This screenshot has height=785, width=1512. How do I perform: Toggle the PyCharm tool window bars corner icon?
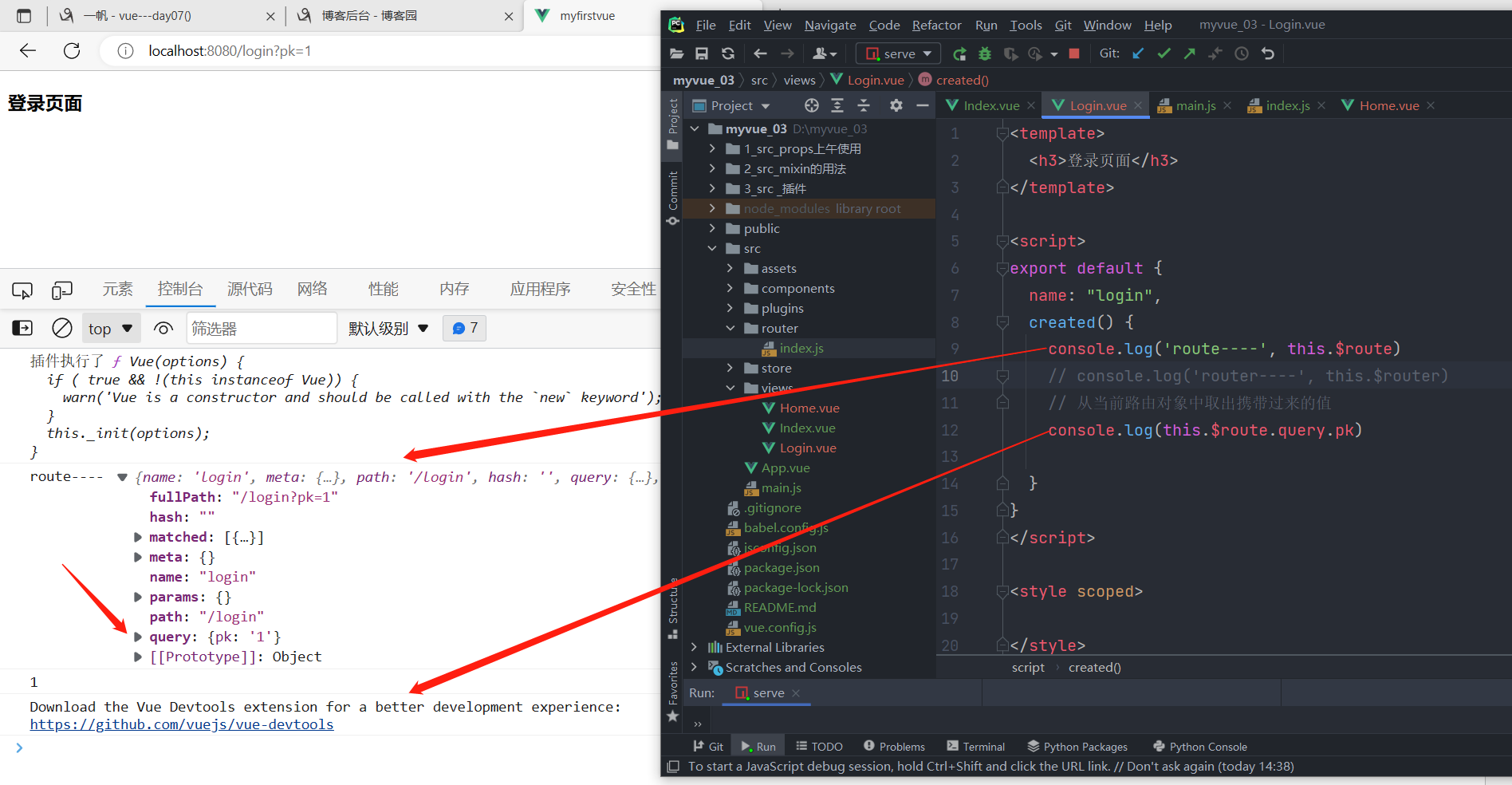point(673,767)
